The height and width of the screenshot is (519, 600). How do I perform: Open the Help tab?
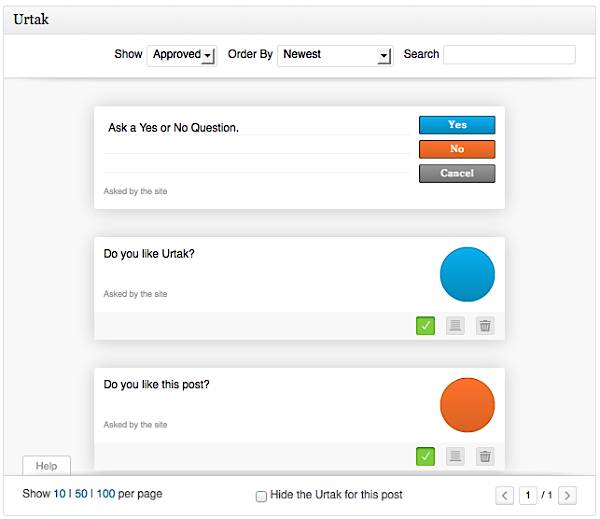[x=46, y=466]
